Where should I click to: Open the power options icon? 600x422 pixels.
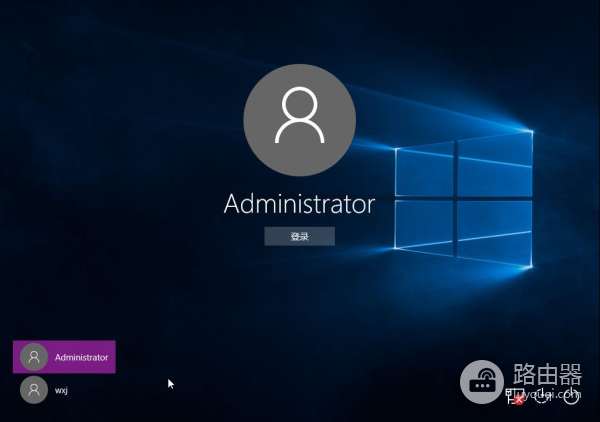(571, 397)
